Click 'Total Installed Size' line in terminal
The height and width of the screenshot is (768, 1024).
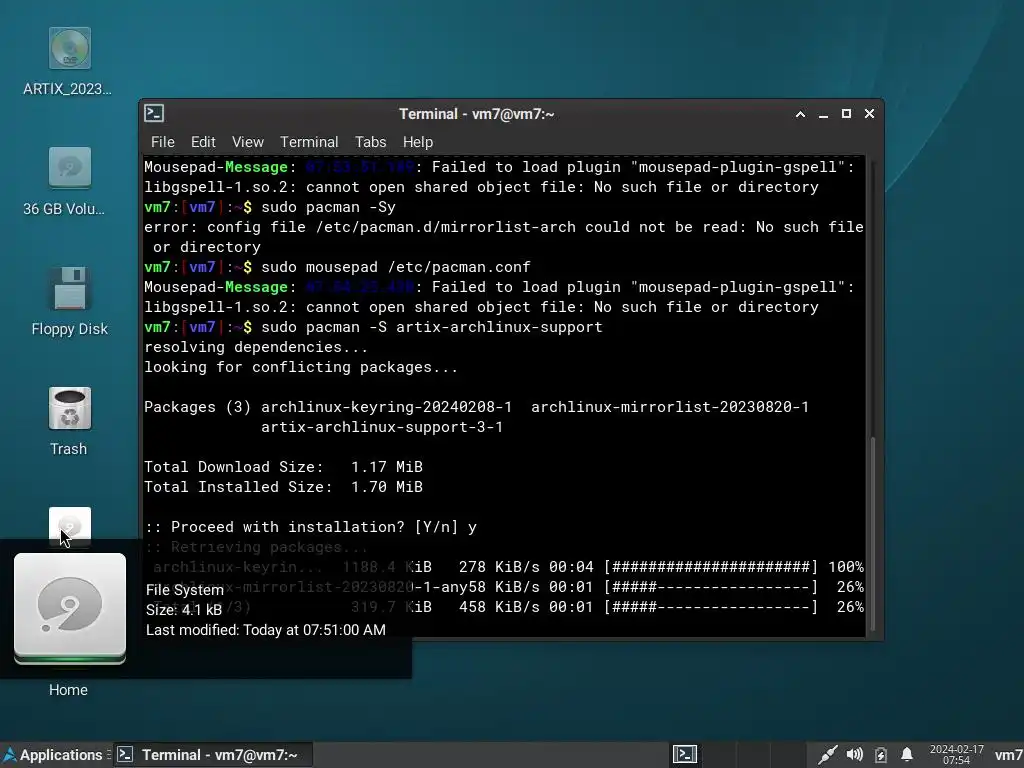(283, 487)
